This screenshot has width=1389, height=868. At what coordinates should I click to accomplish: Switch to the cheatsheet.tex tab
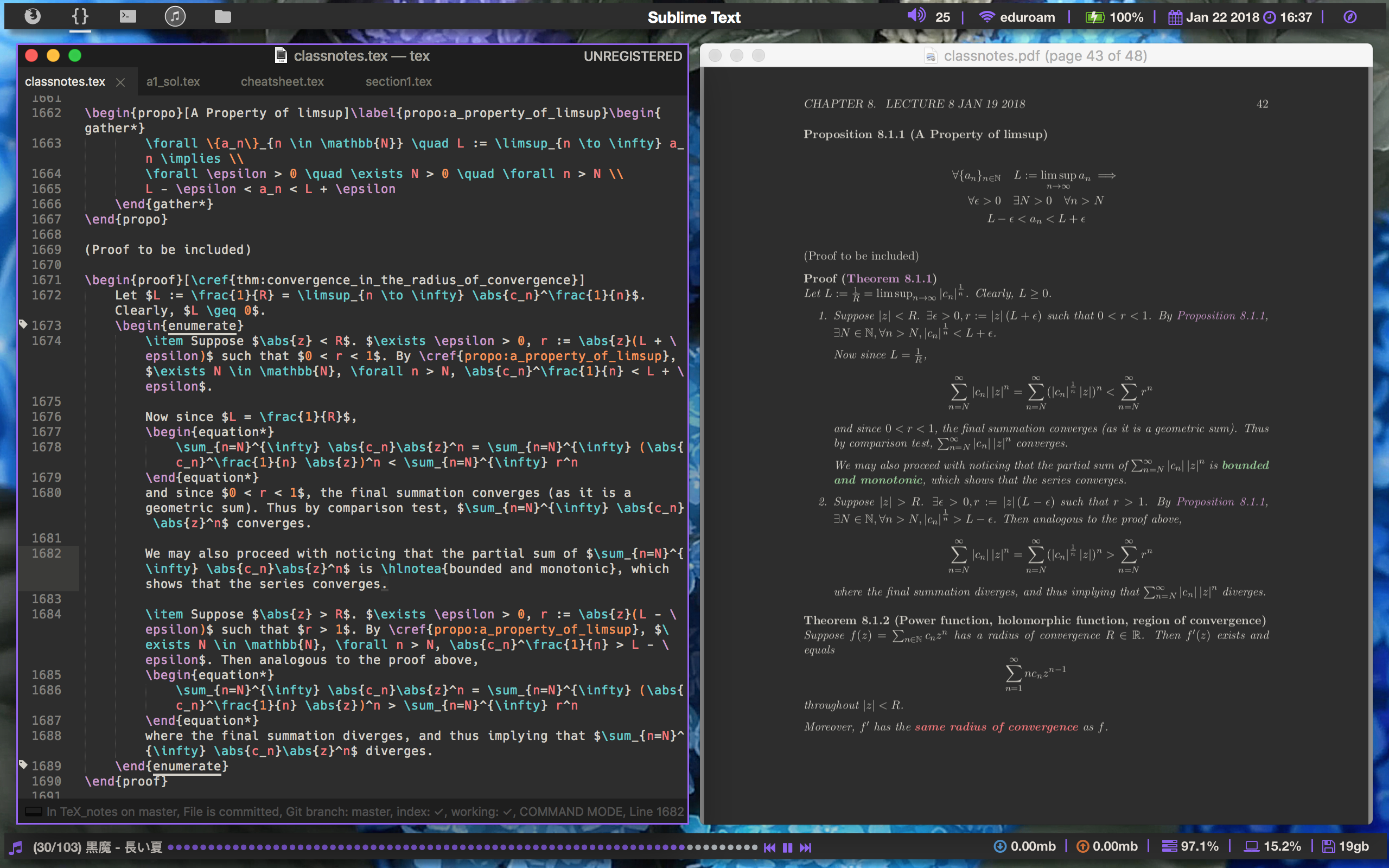tap(282, 81)
